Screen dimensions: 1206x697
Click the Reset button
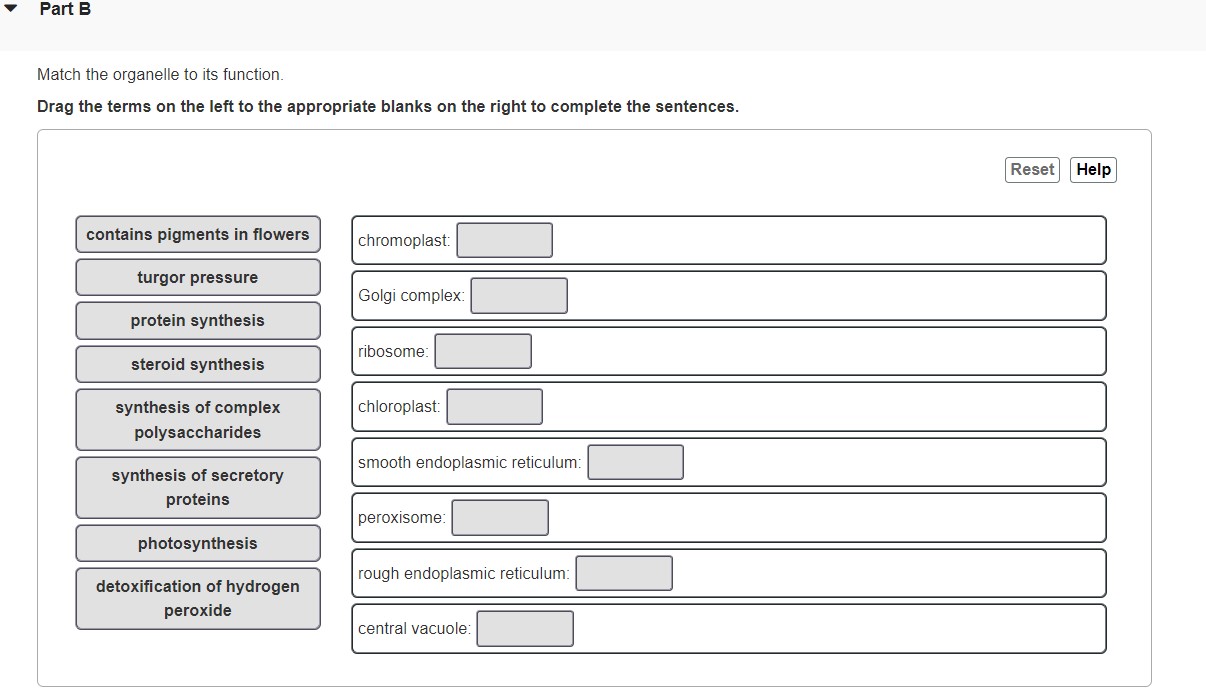pos(1032,169)
